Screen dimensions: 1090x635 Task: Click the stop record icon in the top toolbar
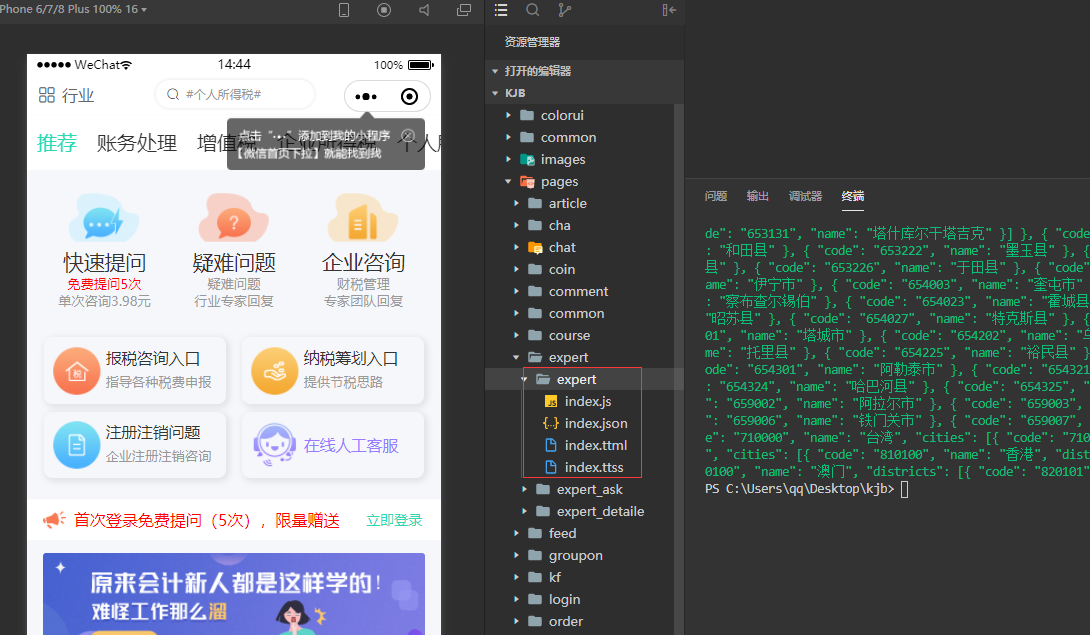click(383, 10)
